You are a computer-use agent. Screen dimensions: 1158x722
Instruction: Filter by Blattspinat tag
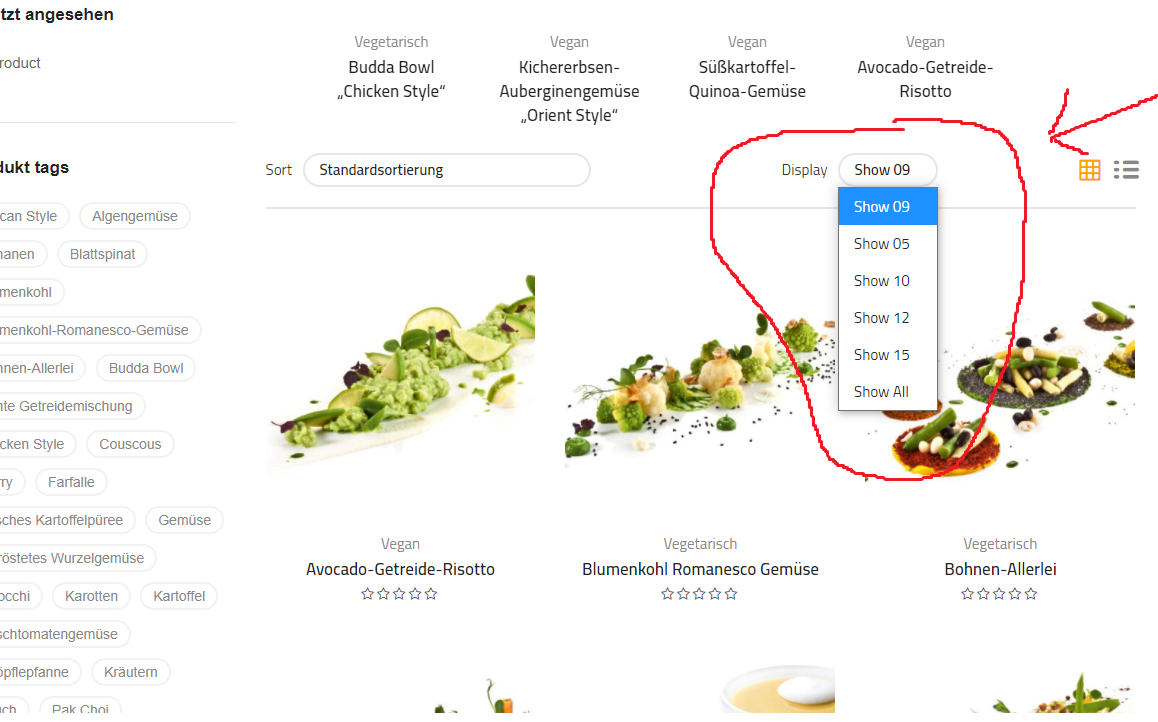(x=103, y=254)
